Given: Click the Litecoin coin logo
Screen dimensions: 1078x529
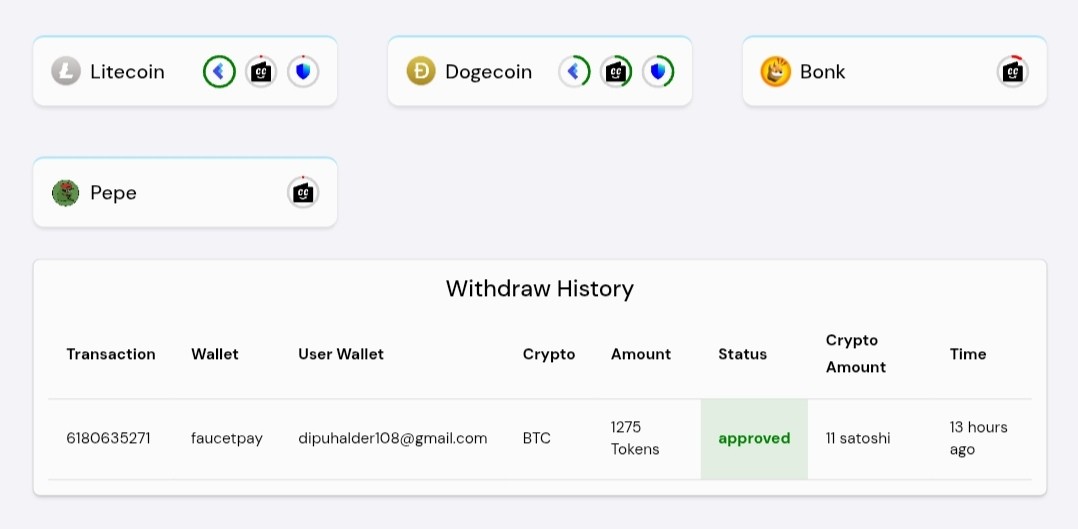Looking at the screenshot, I should [x=66, y=72].
